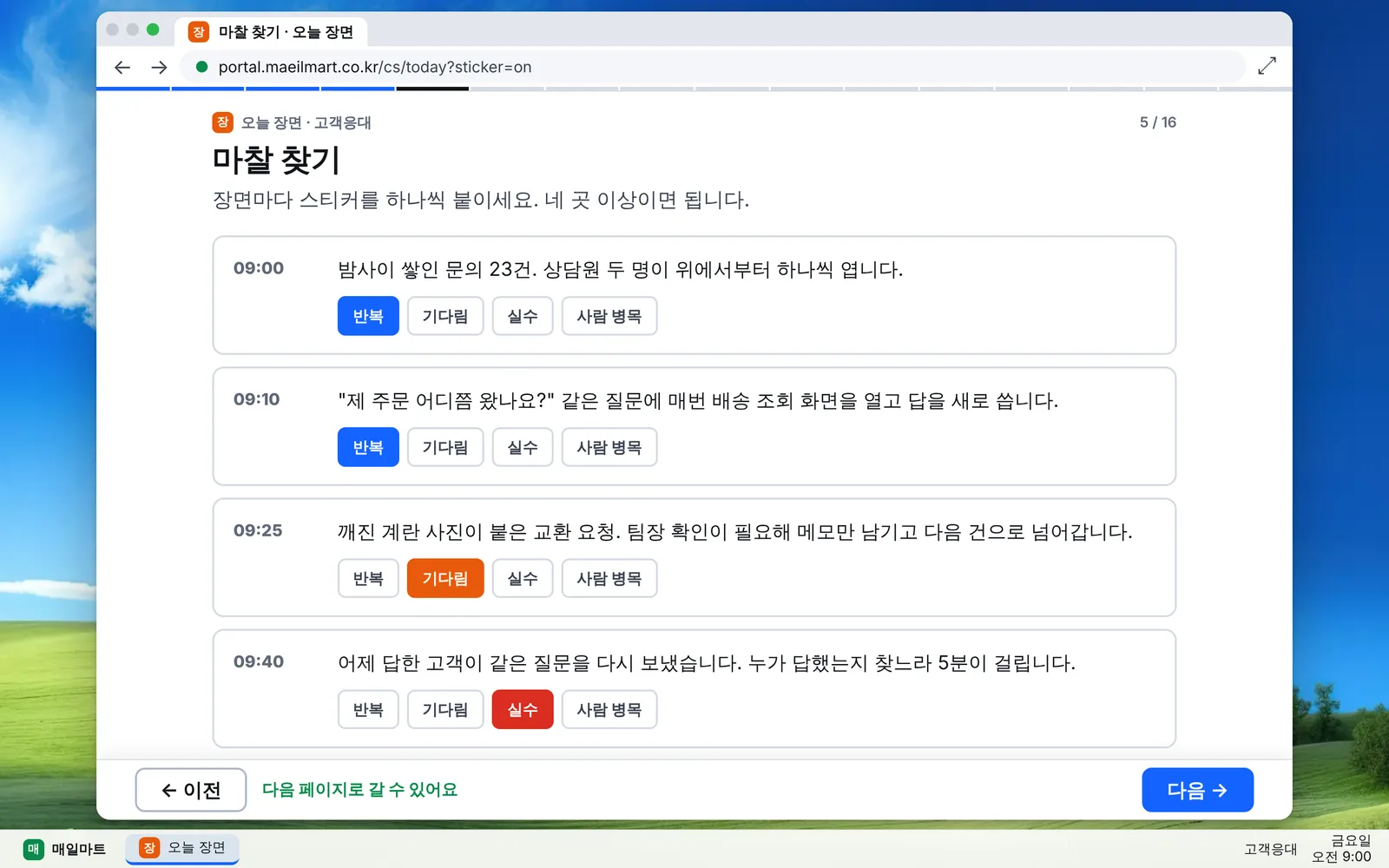Click the 매일마트 green taskbar icon
The width and height of the screenshot is (1389, 868).
pyautogui.click(x=33, y=849)
